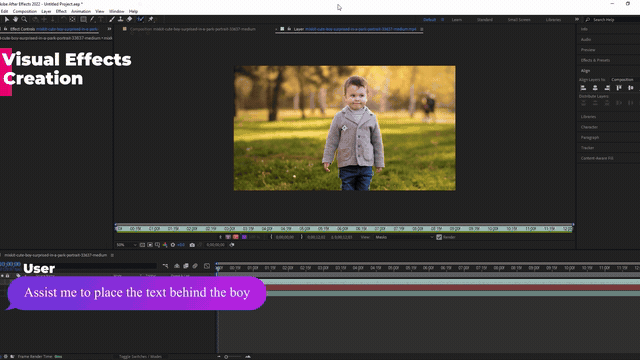Click the graph editor icon in timeline
The width and height of the screenshot is (640, 360).
point(207,266)
